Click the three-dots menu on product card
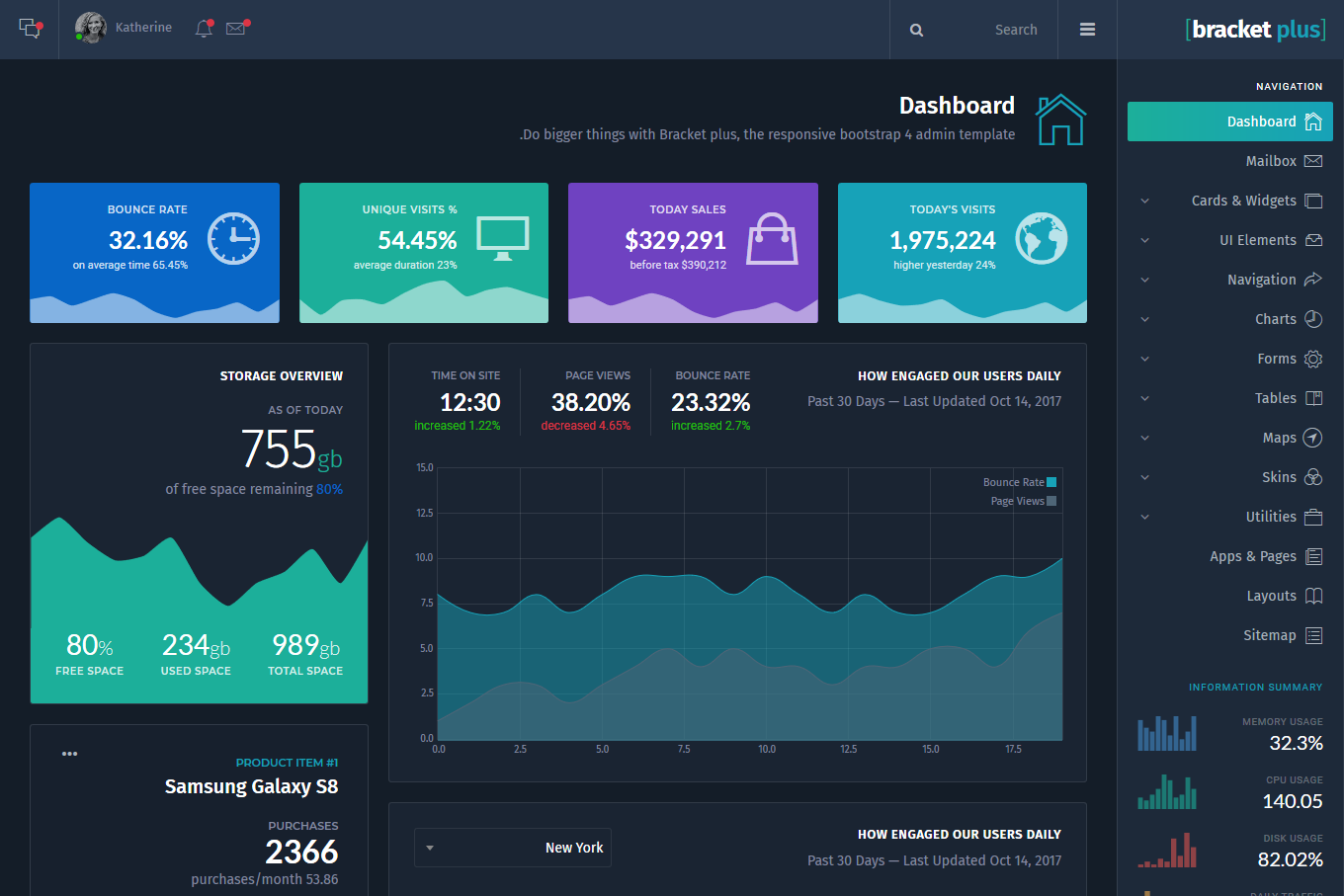Viewport: 1344px width, 896px height. (x=69, y=754)
